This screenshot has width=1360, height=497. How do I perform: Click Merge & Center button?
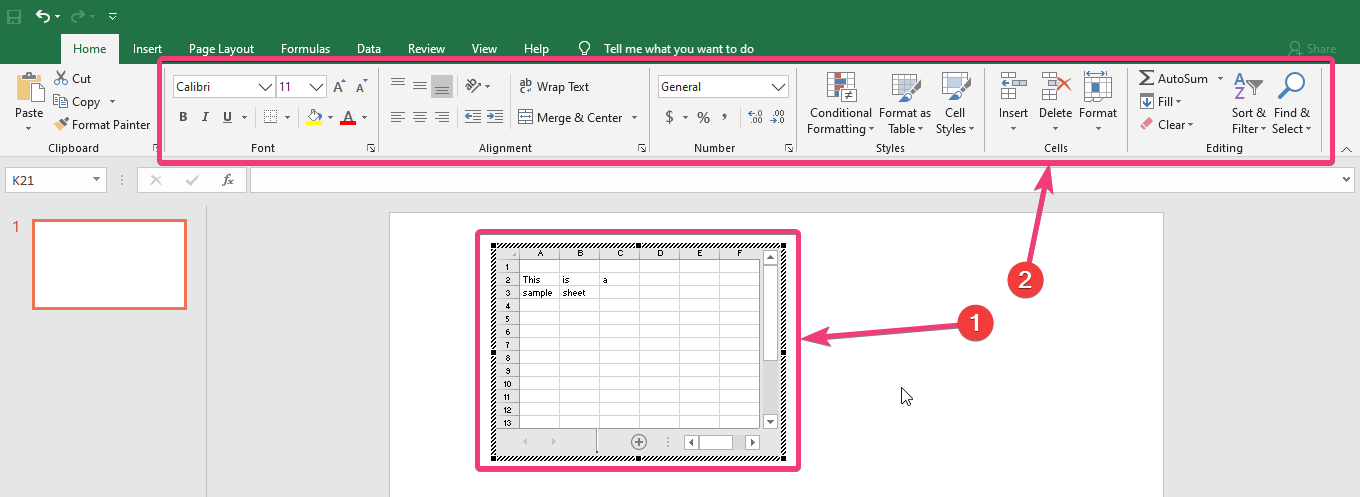pyautogui.click(x=570, y=118)
